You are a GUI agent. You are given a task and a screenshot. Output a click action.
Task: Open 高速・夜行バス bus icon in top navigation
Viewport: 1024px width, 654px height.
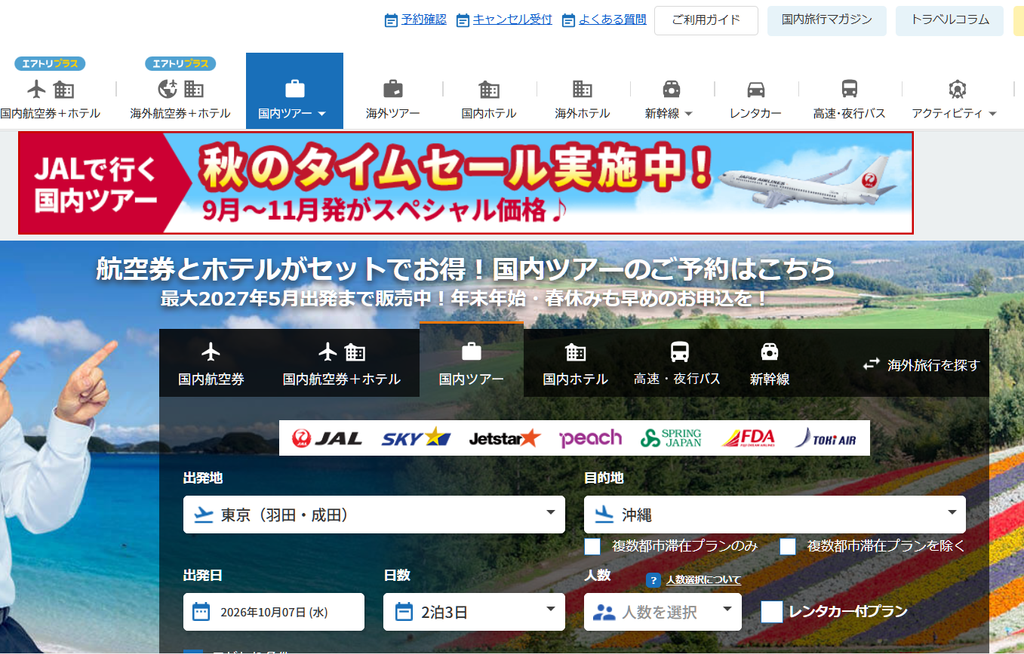(849, 89)
